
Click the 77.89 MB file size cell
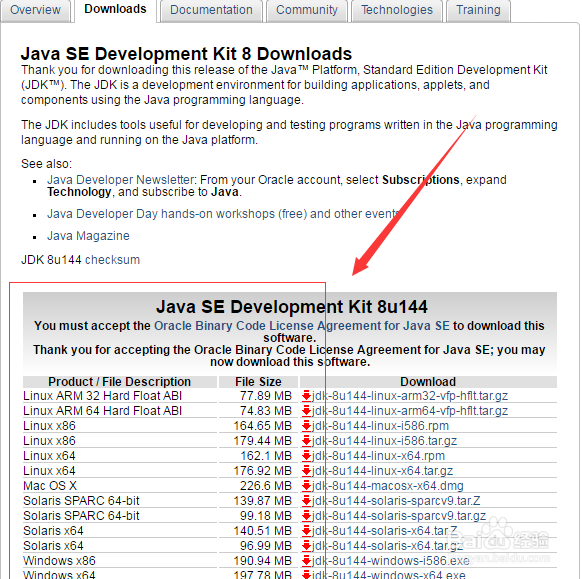coord(266,396)
